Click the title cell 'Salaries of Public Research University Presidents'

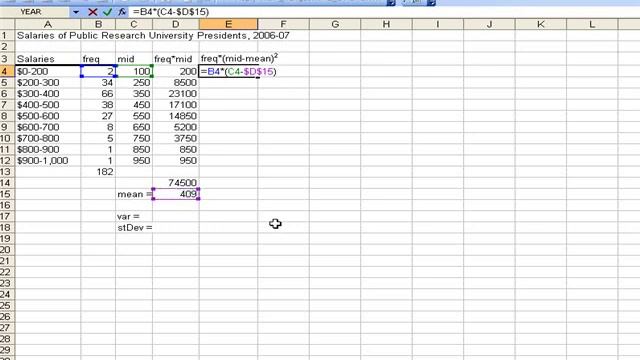click(x=153, y=36)
